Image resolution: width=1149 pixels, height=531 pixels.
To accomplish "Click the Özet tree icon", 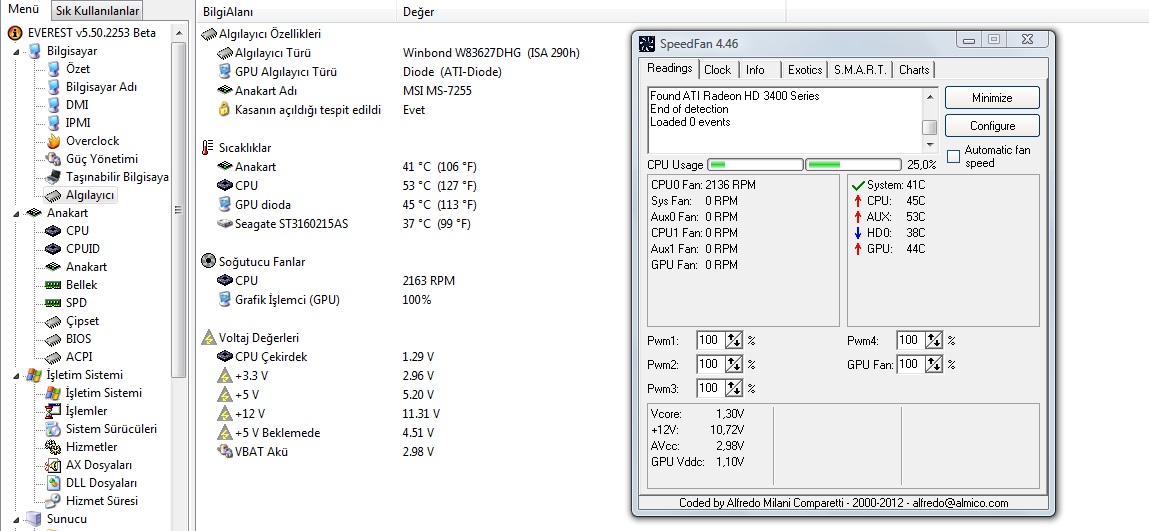I will 53,69.
